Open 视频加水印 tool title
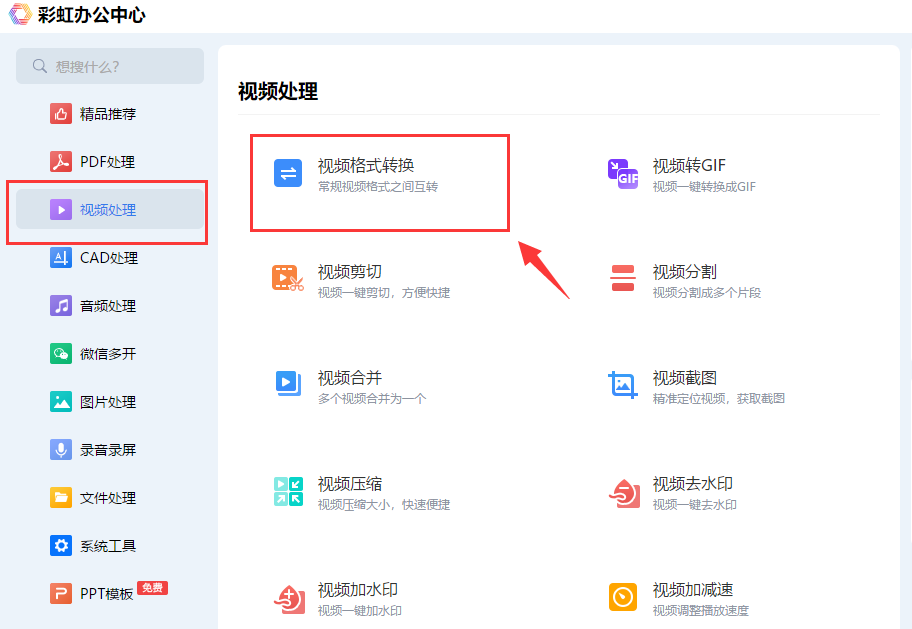Viewport: 912px width, 629px height. click(358, 589)
